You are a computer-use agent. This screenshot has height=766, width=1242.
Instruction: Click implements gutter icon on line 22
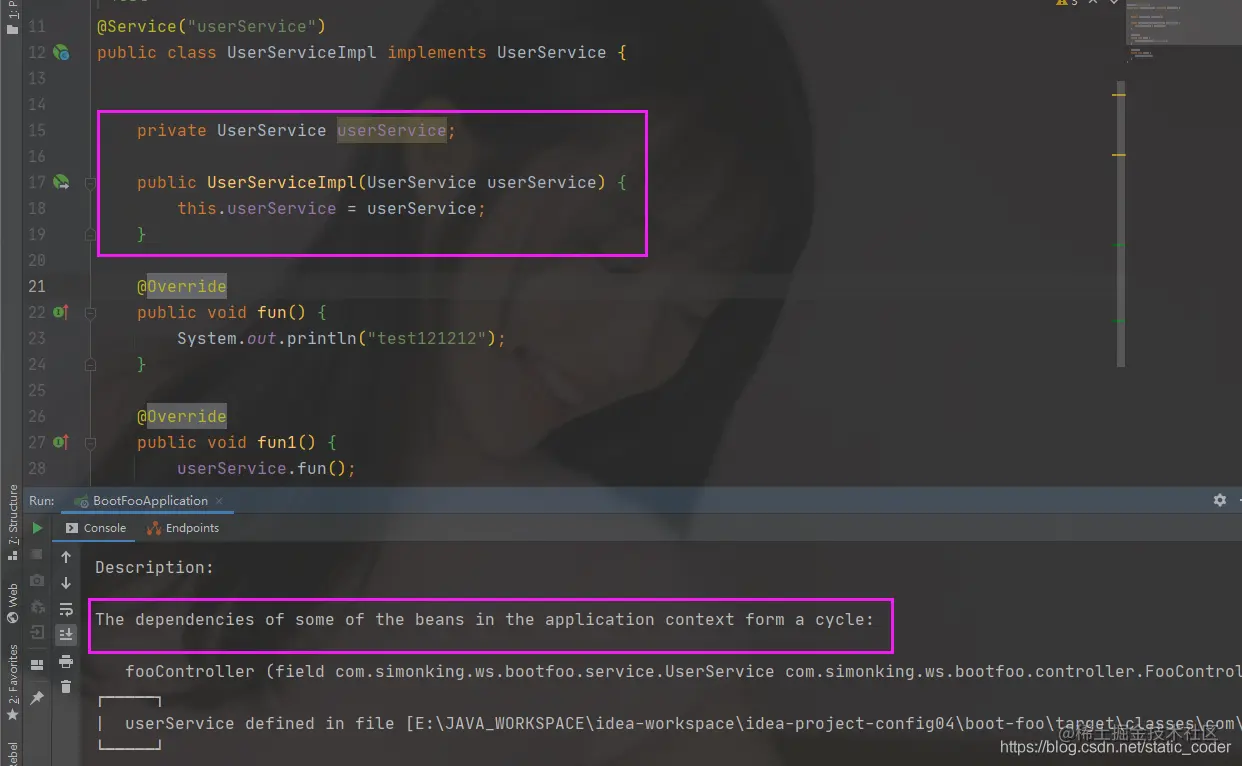[61, 312]
